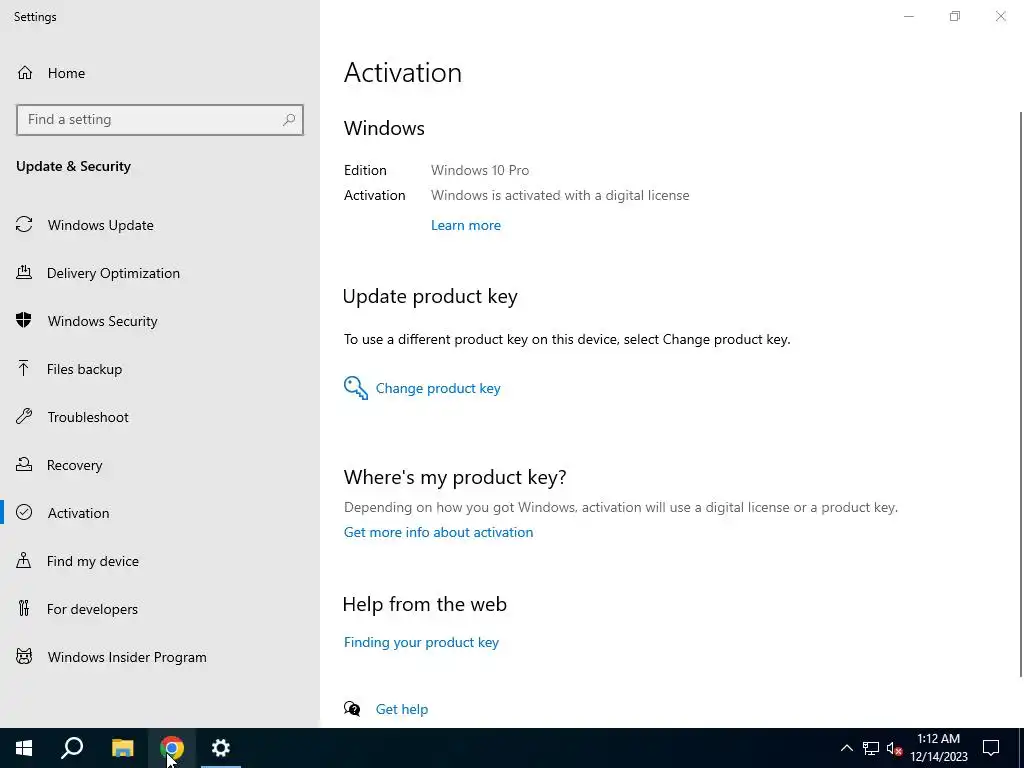The image size is (1024, 768).
Task: Click the For developers tools icon
Action: [24, 609]
